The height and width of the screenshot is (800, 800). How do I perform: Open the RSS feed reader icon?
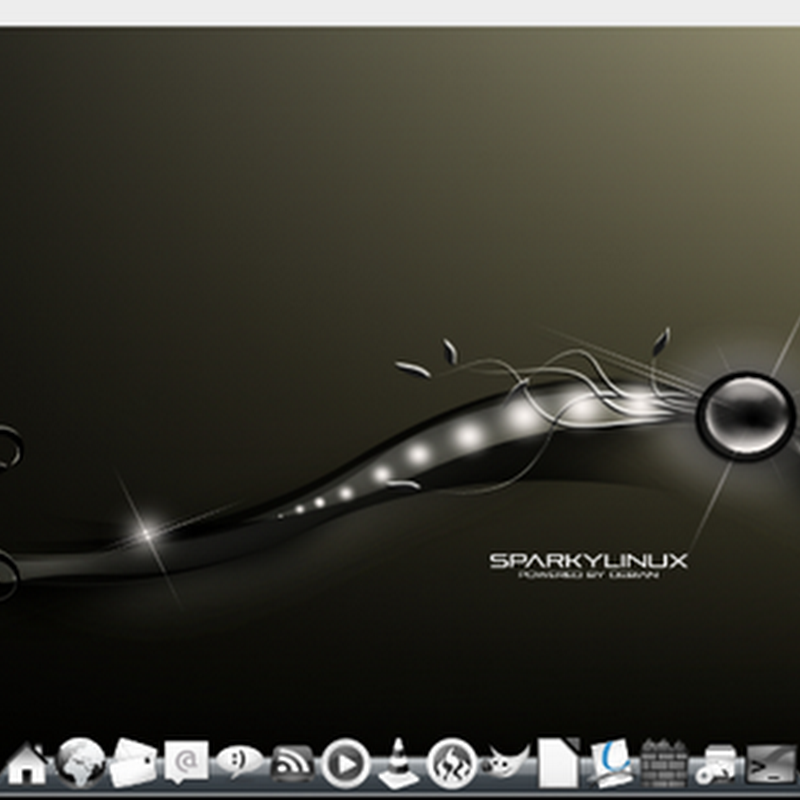tap(292, 764)
